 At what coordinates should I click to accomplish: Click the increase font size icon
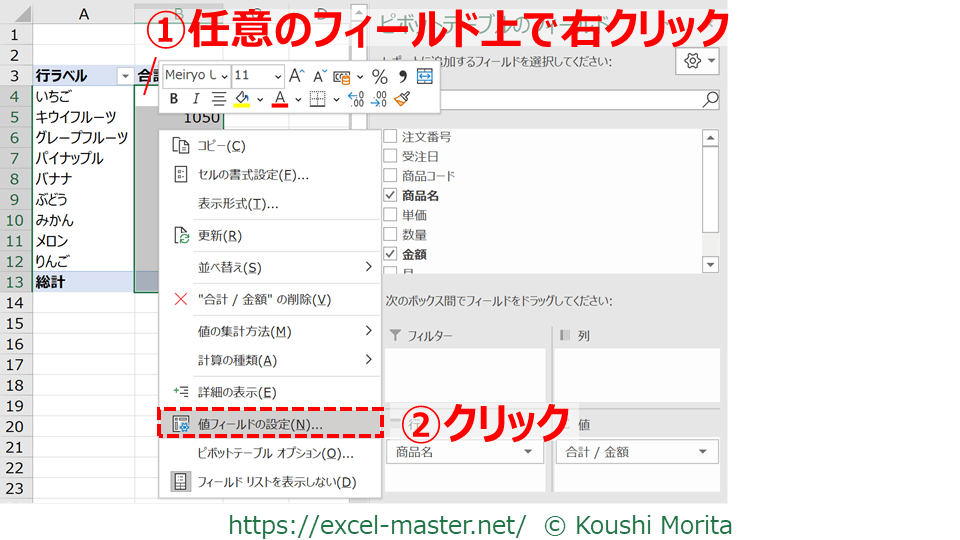tap(296, 76)
